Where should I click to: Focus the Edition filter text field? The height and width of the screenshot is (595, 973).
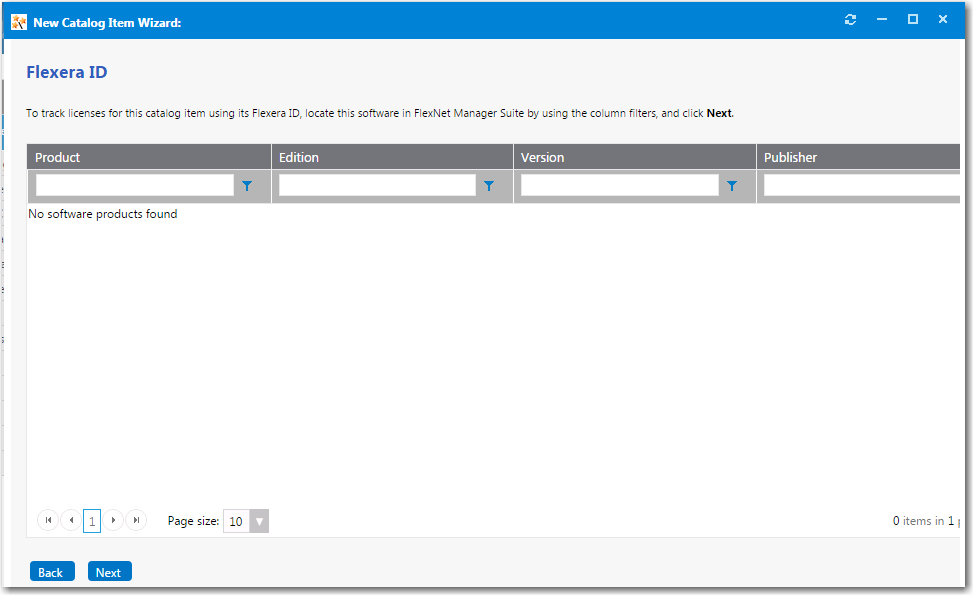point(377,186)
